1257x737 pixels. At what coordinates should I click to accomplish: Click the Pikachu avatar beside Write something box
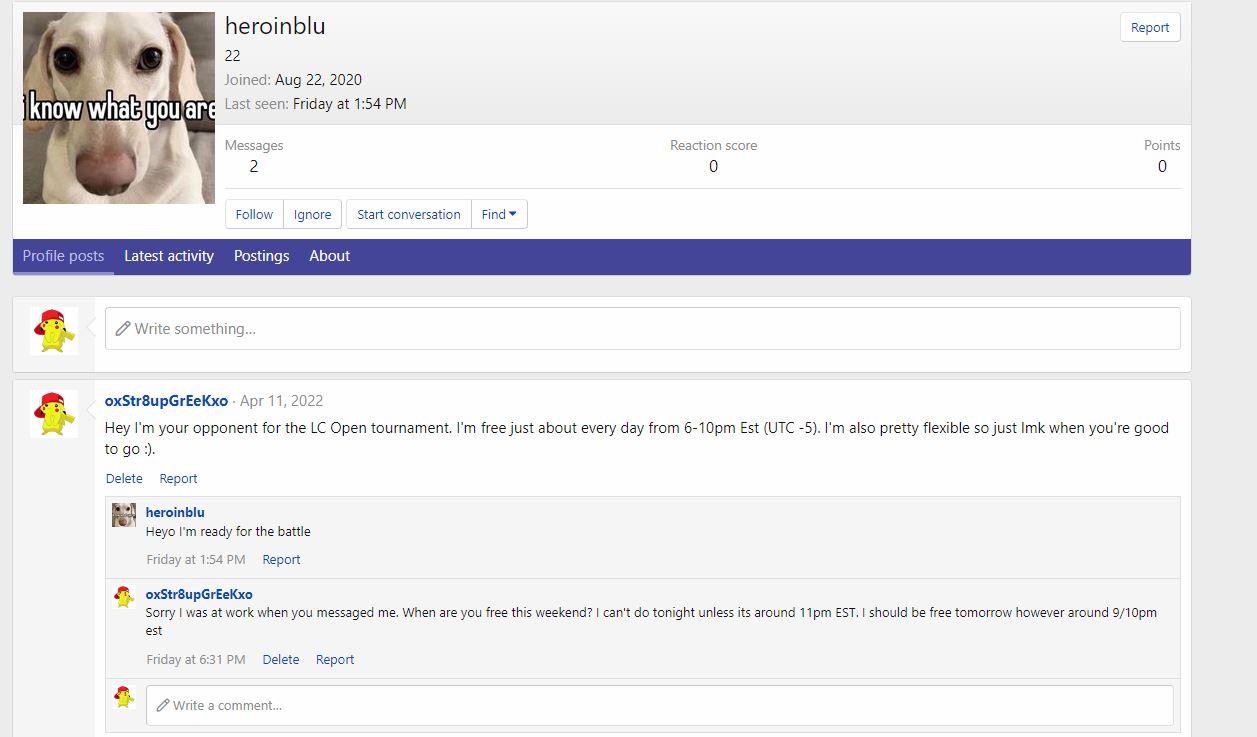point(54,330)
